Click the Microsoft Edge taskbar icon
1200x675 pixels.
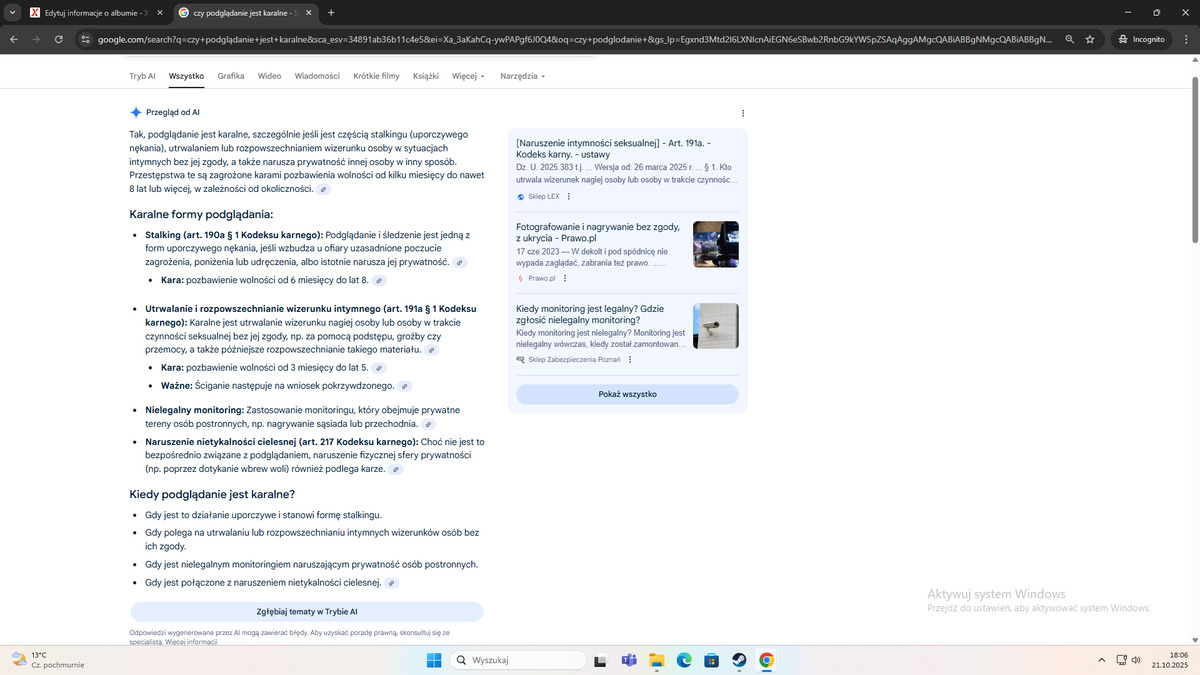(684, 660)
